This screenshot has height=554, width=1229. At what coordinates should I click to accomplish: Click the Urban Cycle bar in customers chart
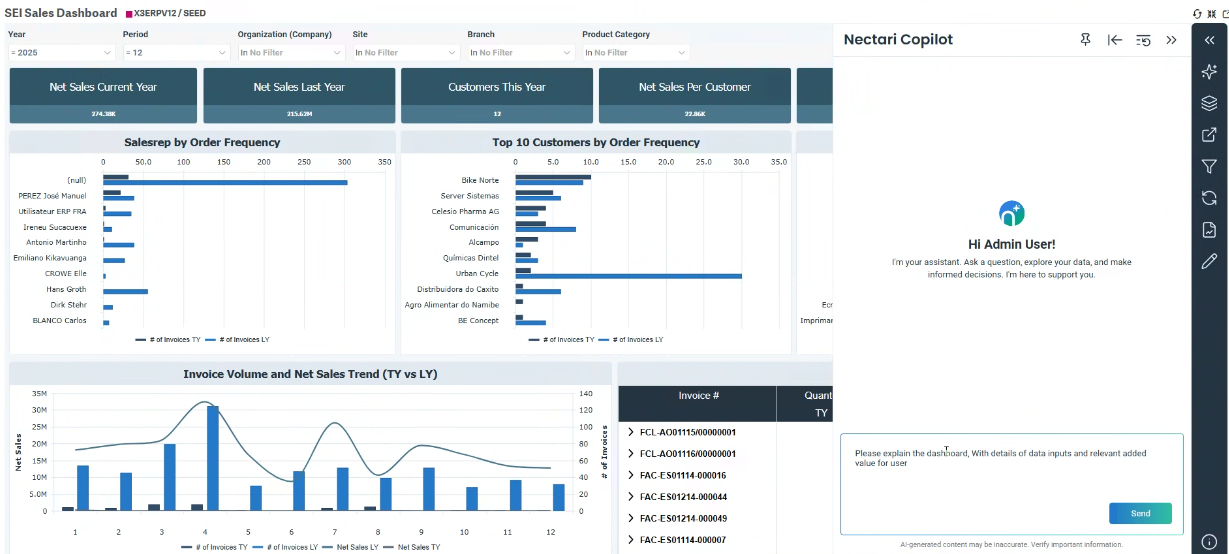click(629, 275)
